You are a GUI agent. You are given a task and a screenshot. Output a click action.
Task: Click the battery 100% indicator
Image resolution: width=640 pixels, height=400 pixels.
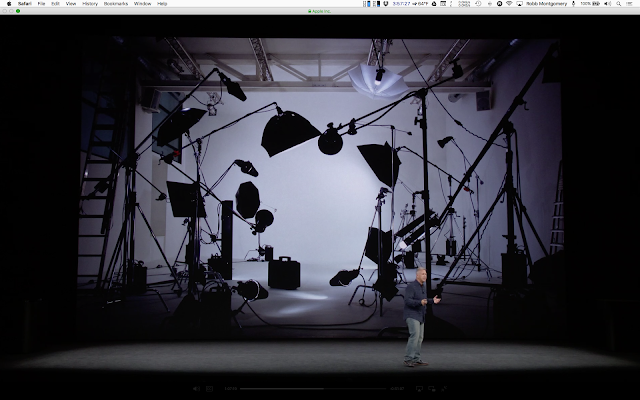590,4
